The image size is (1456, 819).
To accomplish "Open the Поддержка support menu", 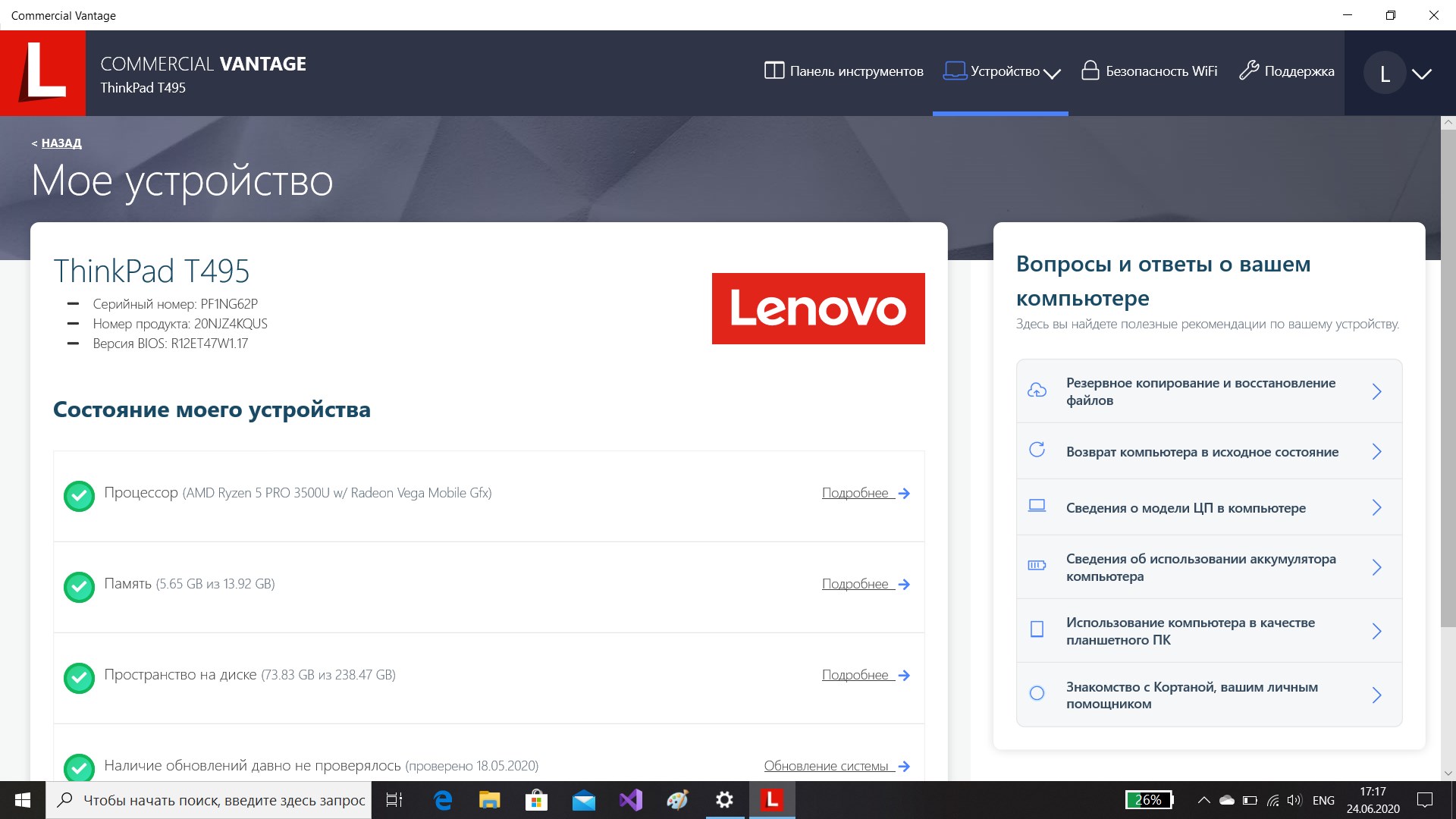I will point(1286,71).
